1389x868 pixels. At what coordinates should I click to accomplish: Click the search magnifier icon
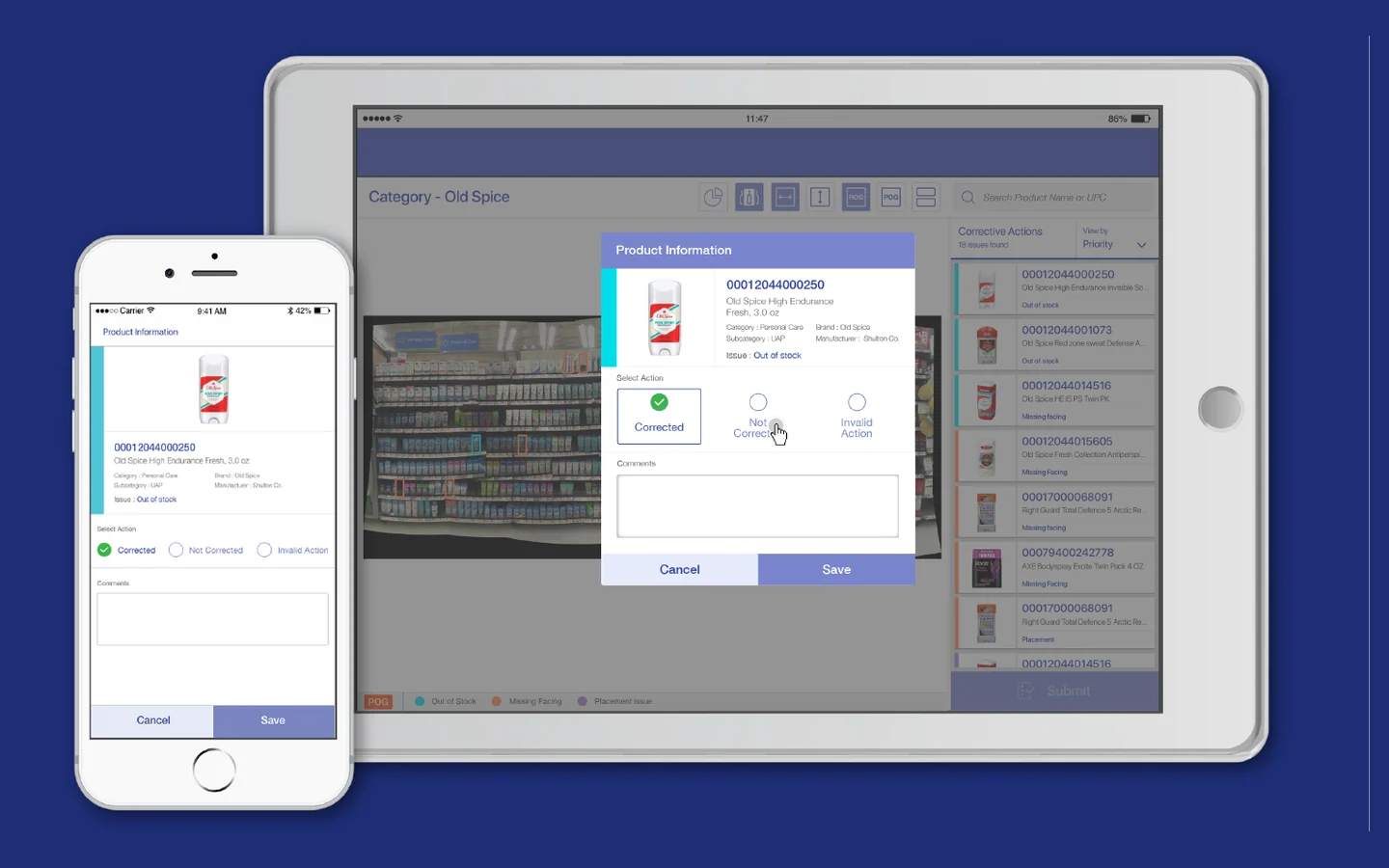[x=967, y=198]
